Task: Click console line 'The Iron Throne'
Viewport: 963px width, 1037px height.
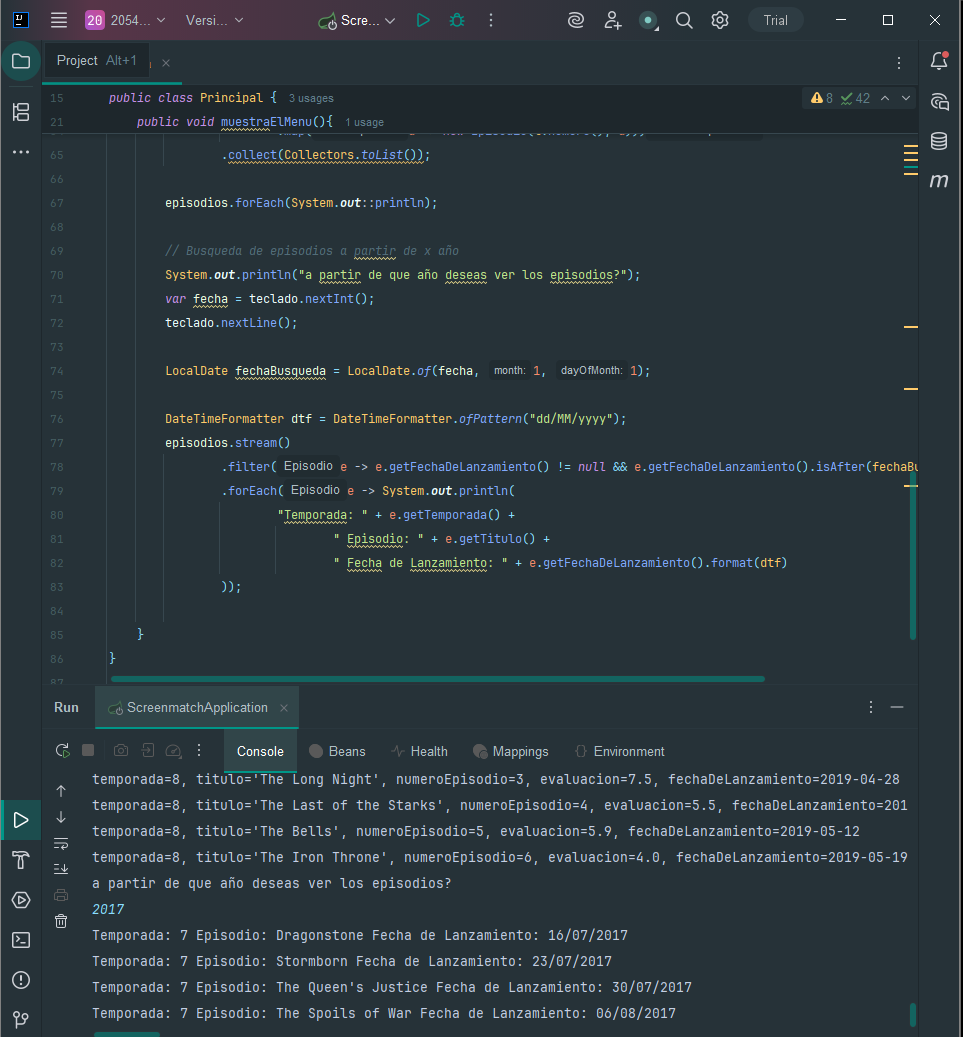Action: click(x=499, y=858)
